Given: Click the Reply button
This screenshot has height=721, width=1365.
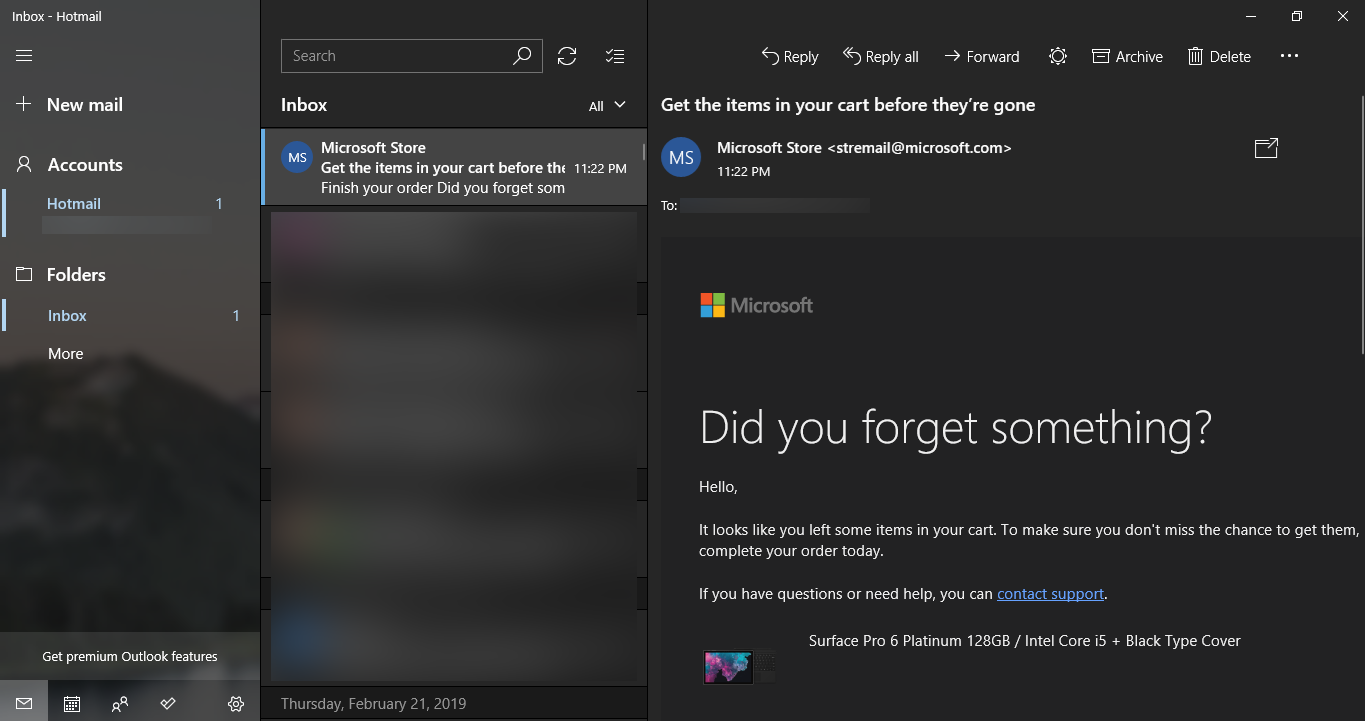Looking at the screenshot, I should (790, 57).
